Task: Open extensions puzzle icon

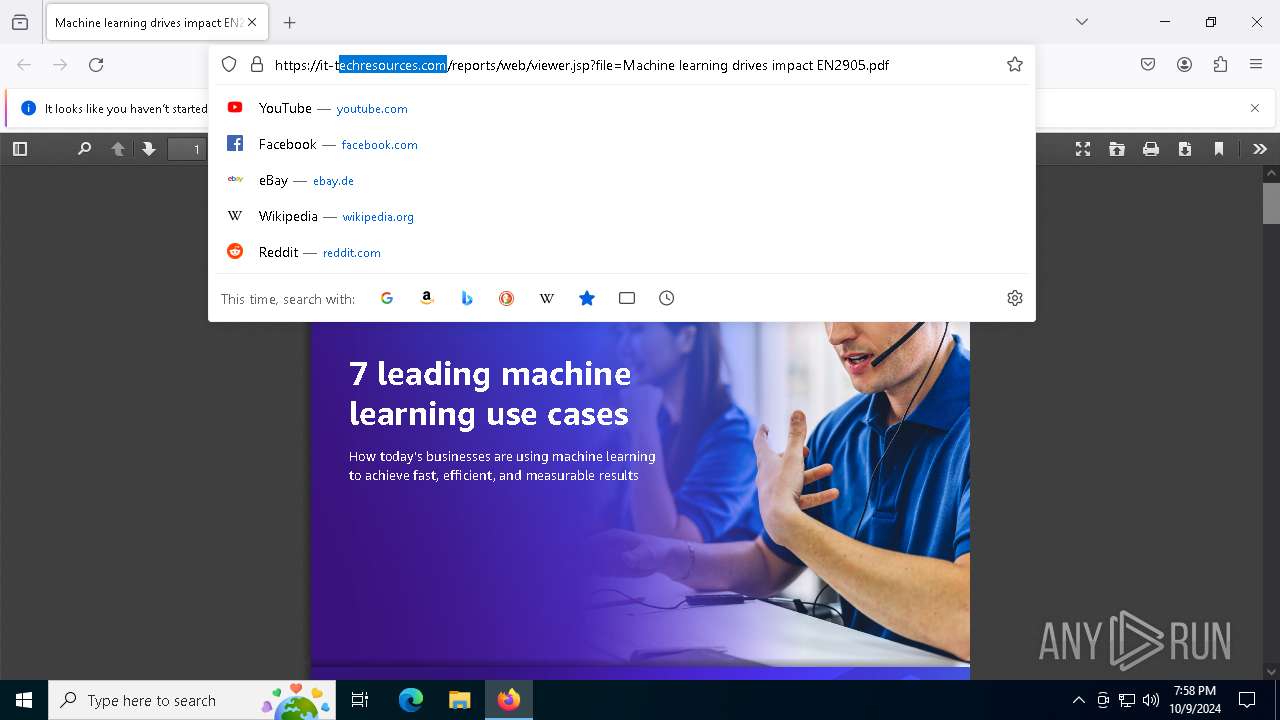Action: pos(1220,65)
